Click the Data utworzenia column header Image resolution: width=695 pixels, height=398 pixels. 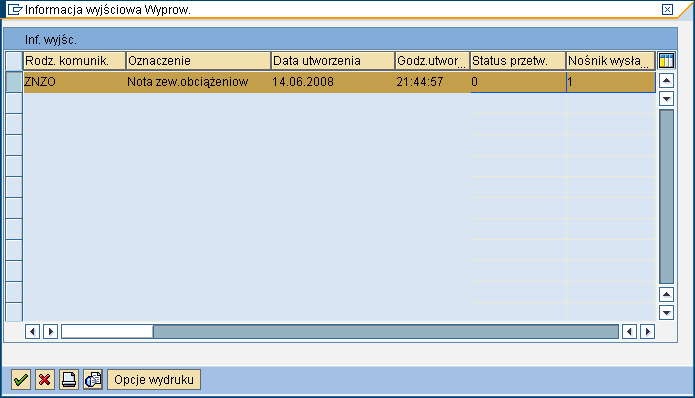(332, 61)
